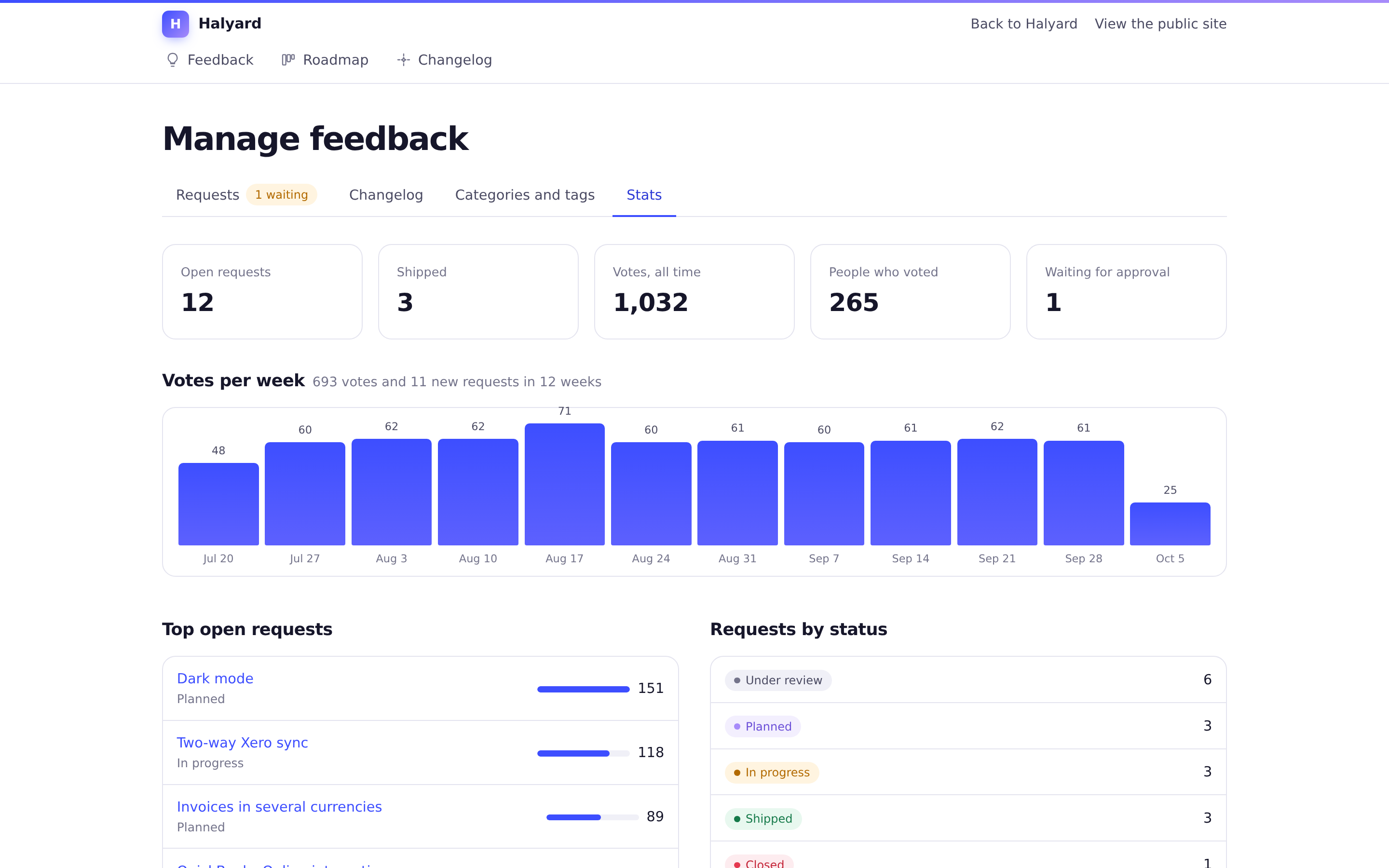This screenshot has height=868, width=1389.
Task: Click the Closed status pill
Action: tap(759, 862)
